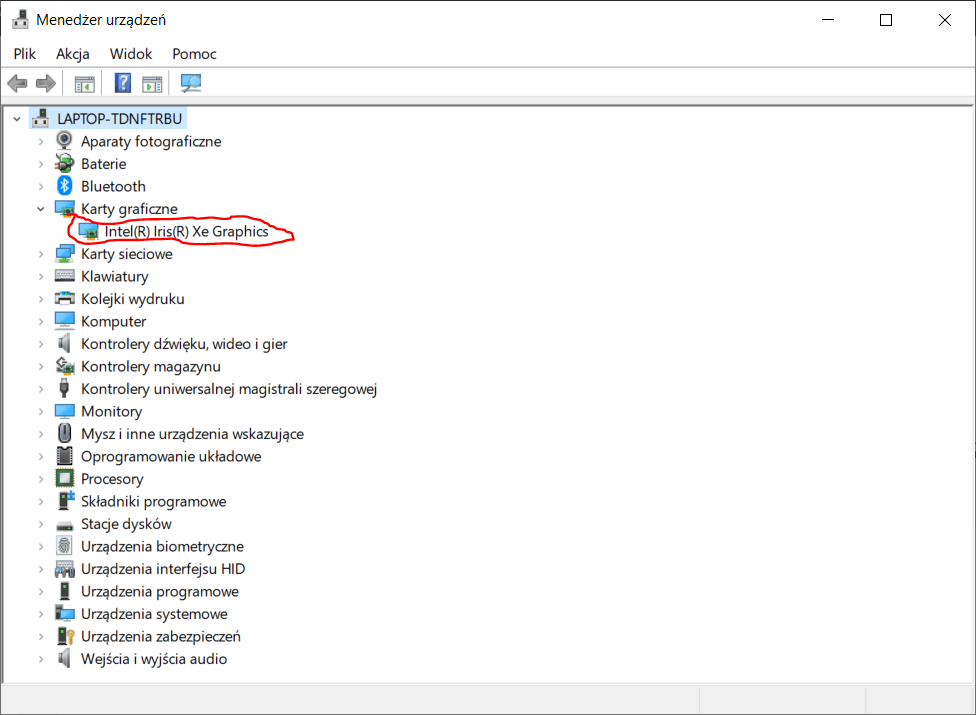This screenshot has width=976, height=715.
Task: Select the Kontrolery uniwersalnej magistrali szeregowej row
Action: 228,389
